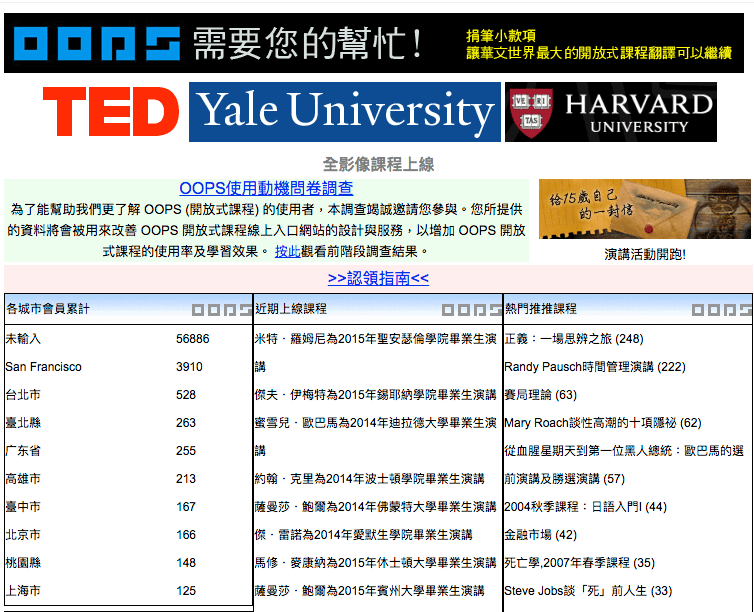Open 從血腥星期天到第一位黑人總統 course

click(624, 464)
